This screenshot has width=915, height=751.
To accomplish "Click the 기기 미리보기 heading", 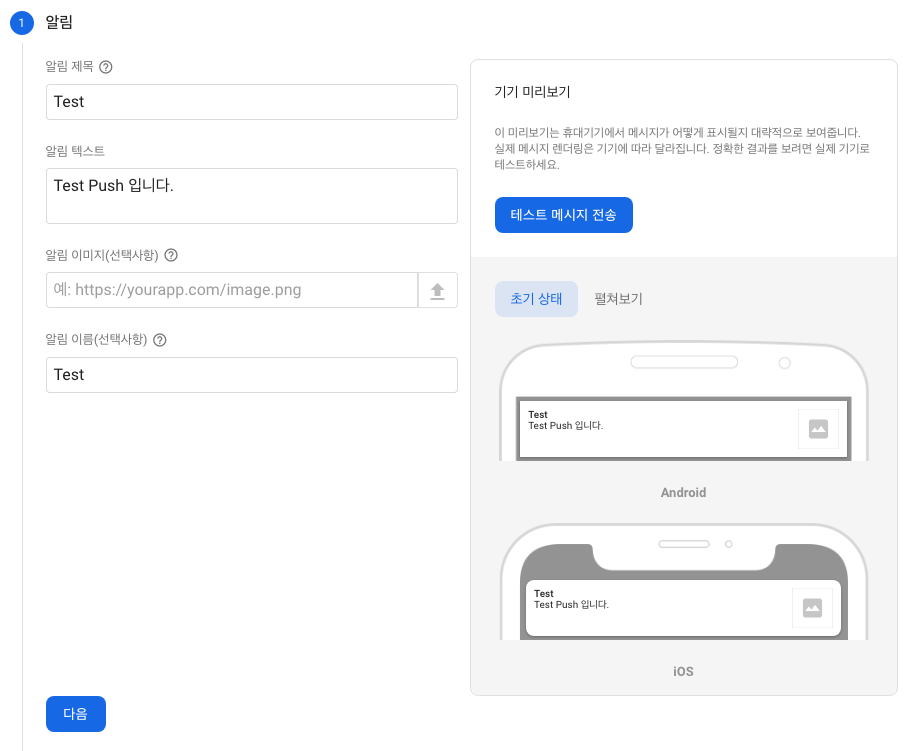I will (532, 92).
